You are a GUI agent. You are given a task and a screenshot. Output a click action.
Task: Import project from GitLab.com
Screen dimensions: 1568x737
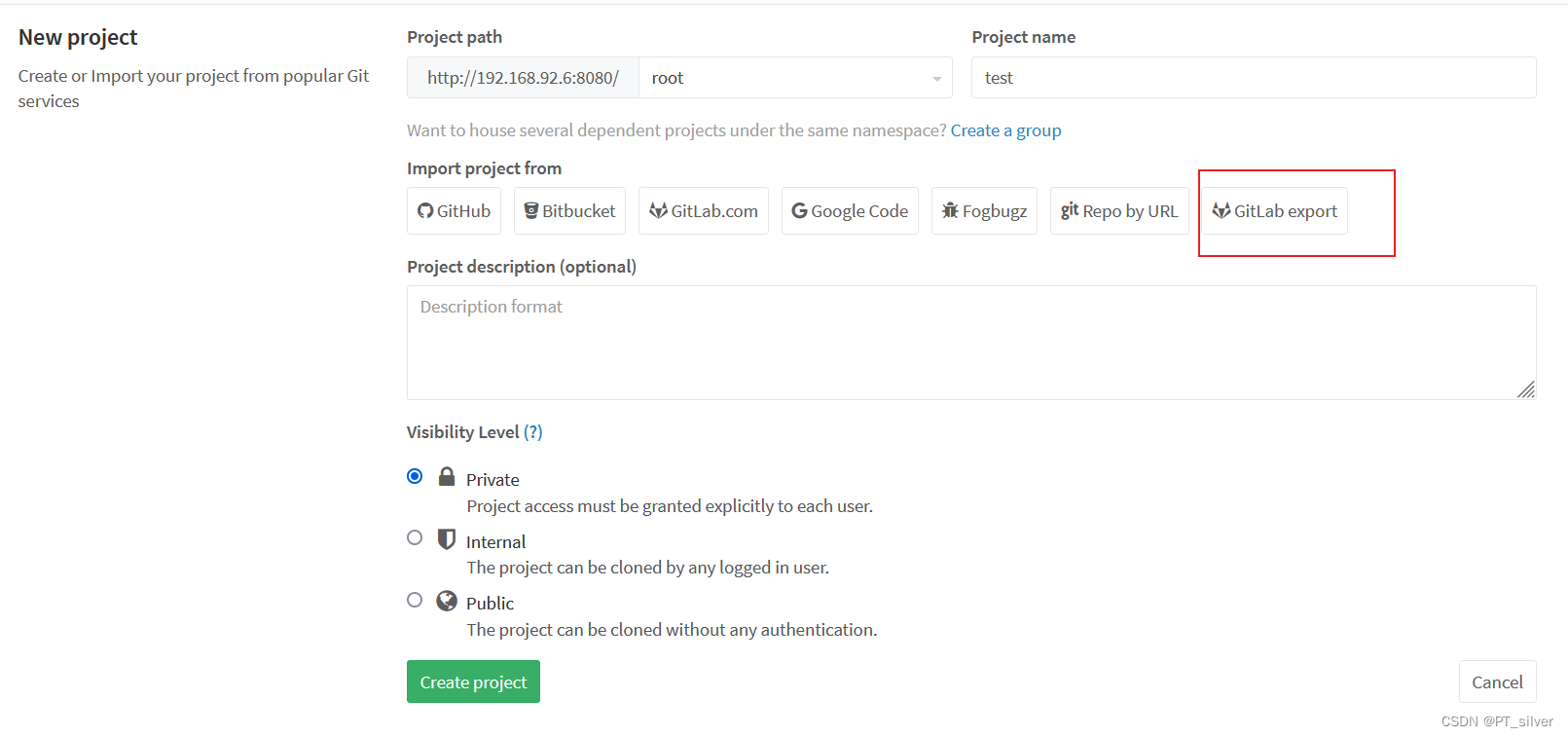(704, 211)
